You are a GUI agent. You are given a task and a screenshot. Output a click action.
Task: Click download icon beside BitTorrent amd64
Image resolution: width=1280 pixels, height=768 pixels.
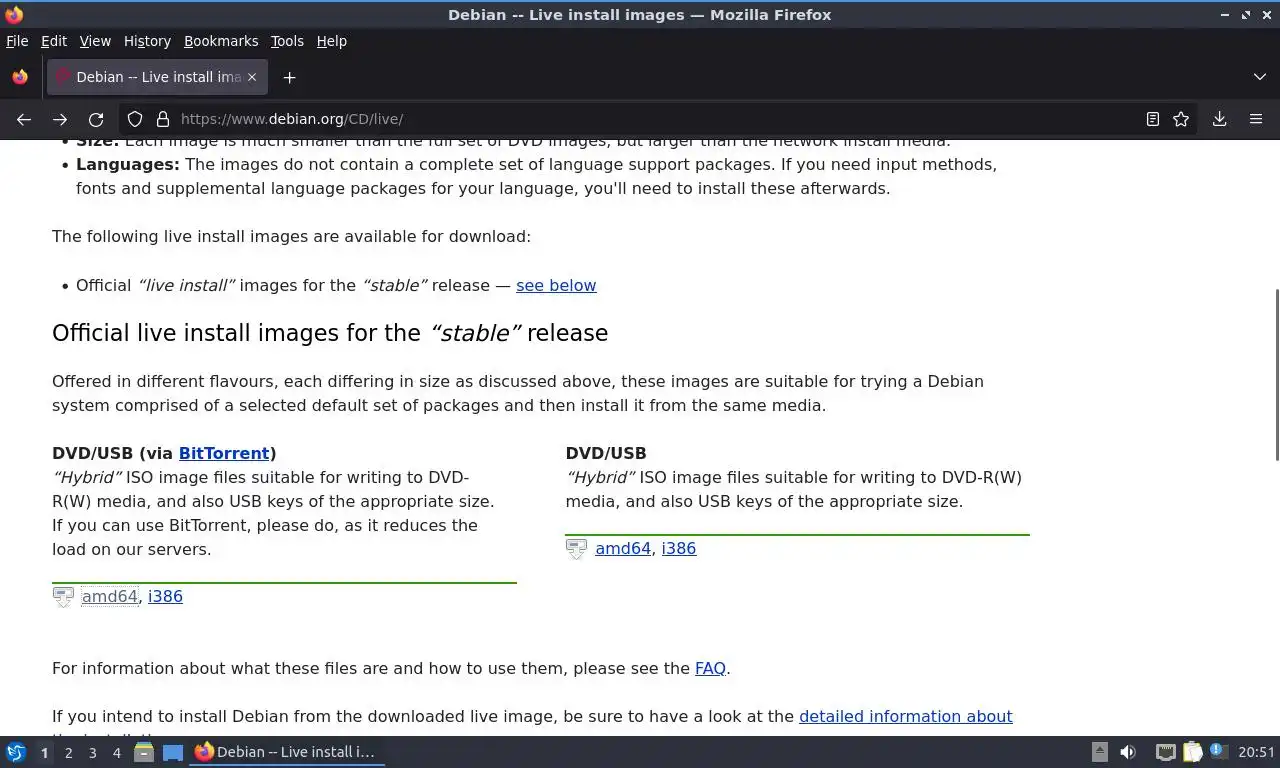63,597
